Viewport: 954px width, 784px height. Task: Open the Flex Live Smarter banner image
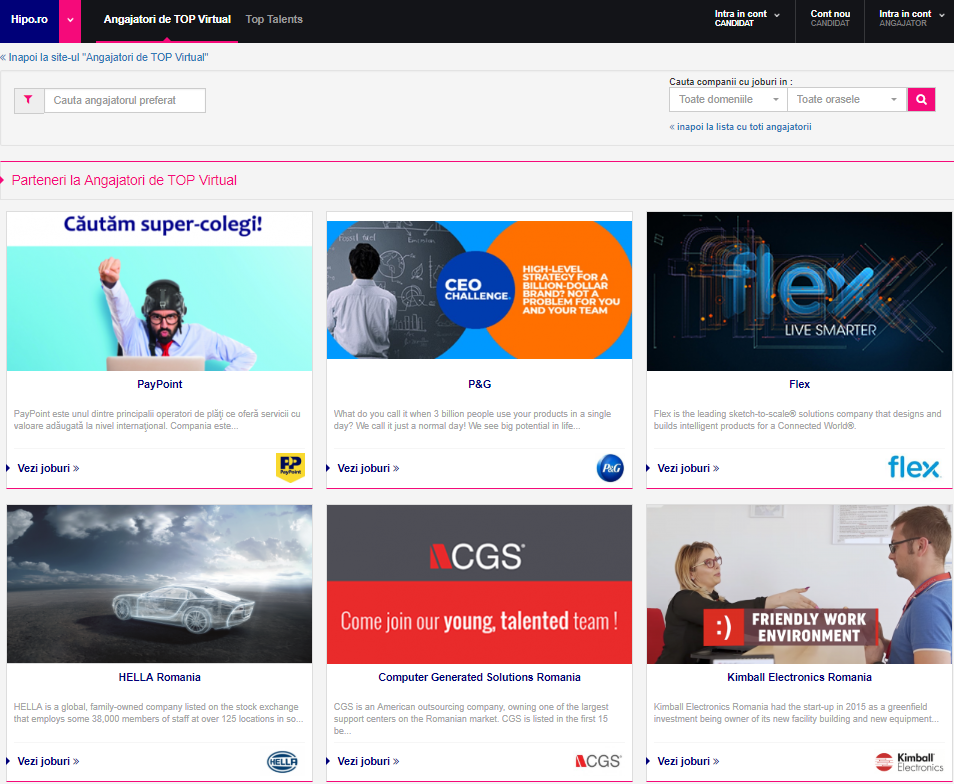[x=799, y=291]
